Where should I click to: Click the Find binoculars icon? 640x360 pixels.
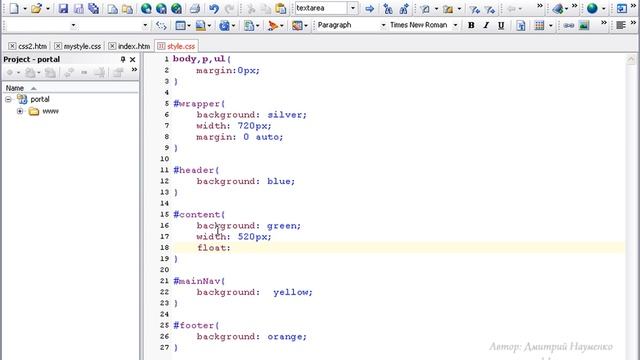[x=388, y=8]
